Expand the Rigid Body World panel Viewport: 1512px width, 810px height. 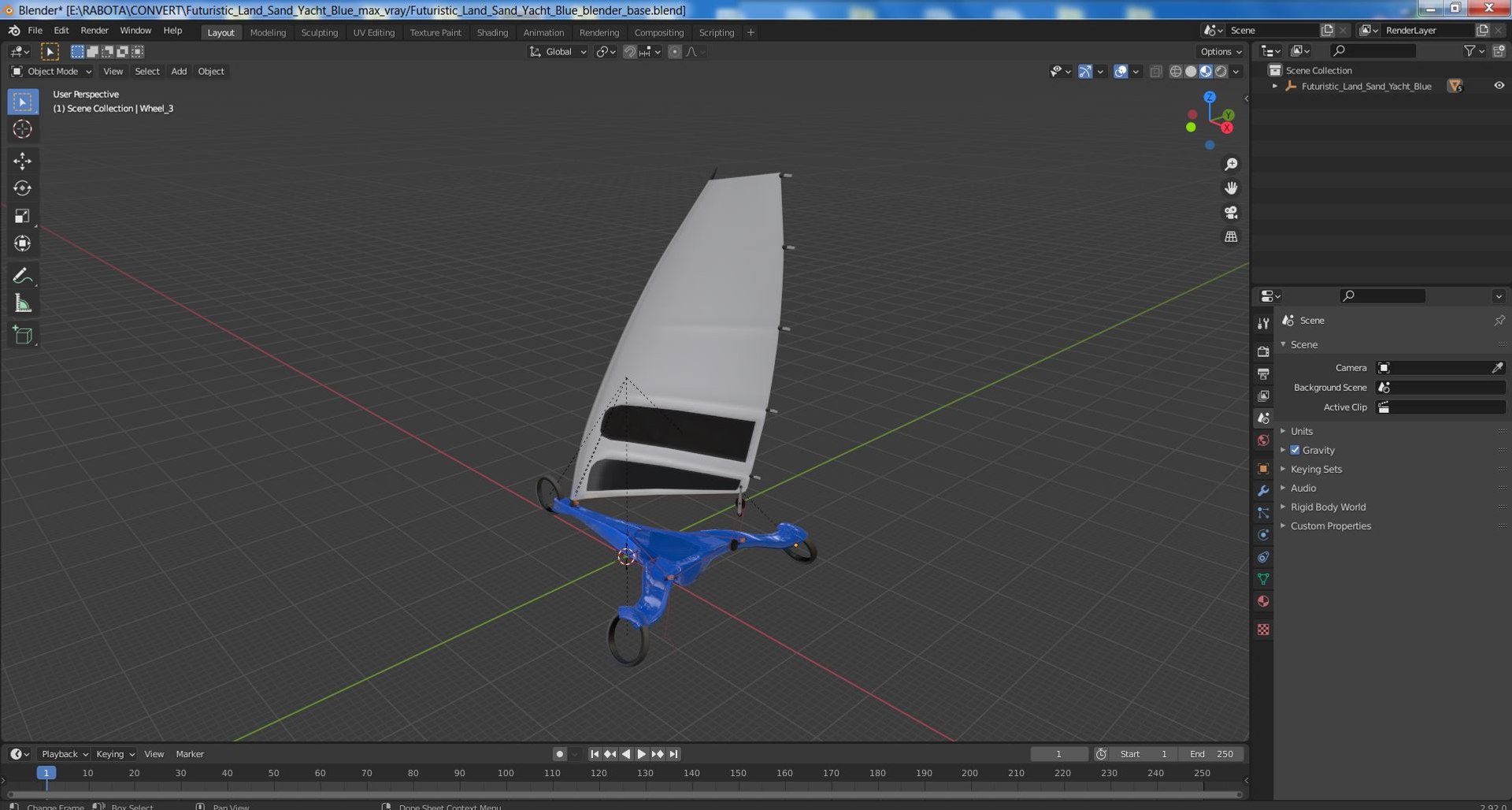point(1328,507)
